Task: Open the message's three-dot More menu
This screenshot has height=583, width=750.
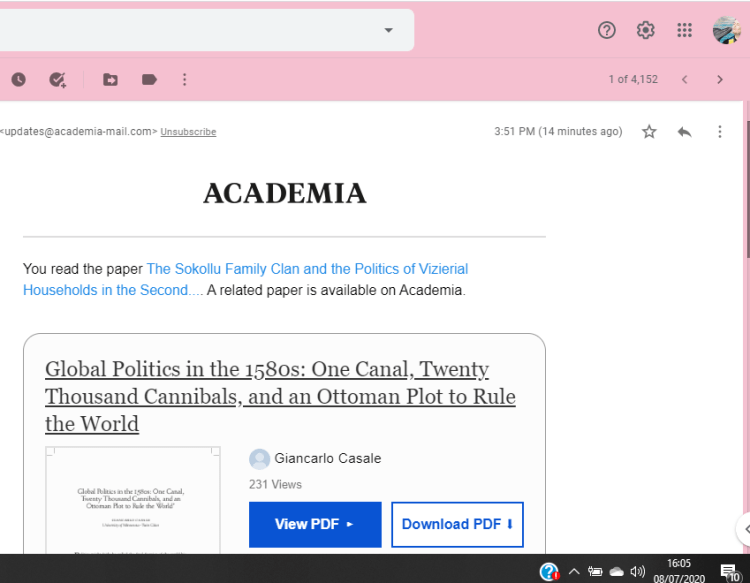Action: point(719,132)
